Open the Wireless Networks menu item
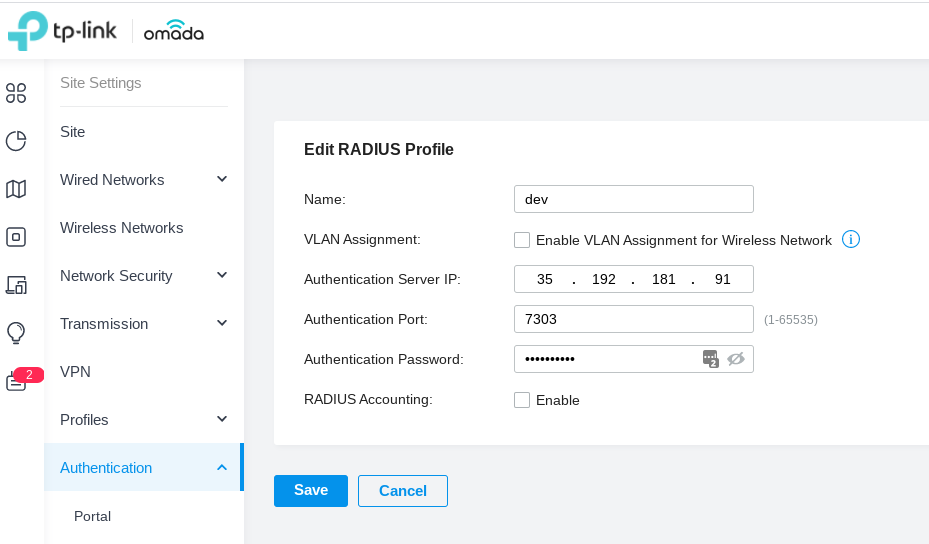Screen dimensions: 929x544 143,228
